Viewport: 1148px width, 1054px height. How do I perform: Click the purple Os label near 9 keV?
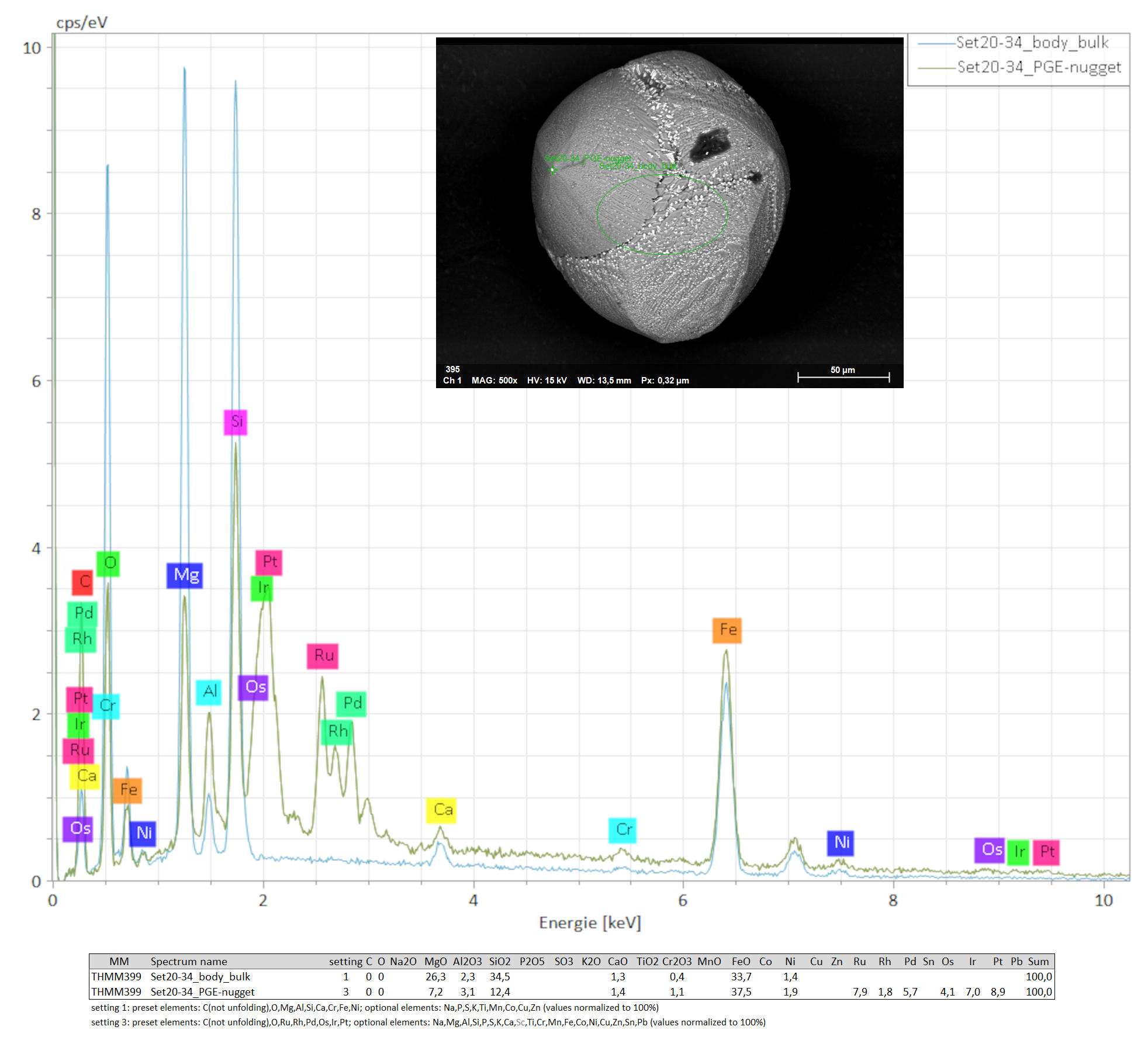click(990, 850)
